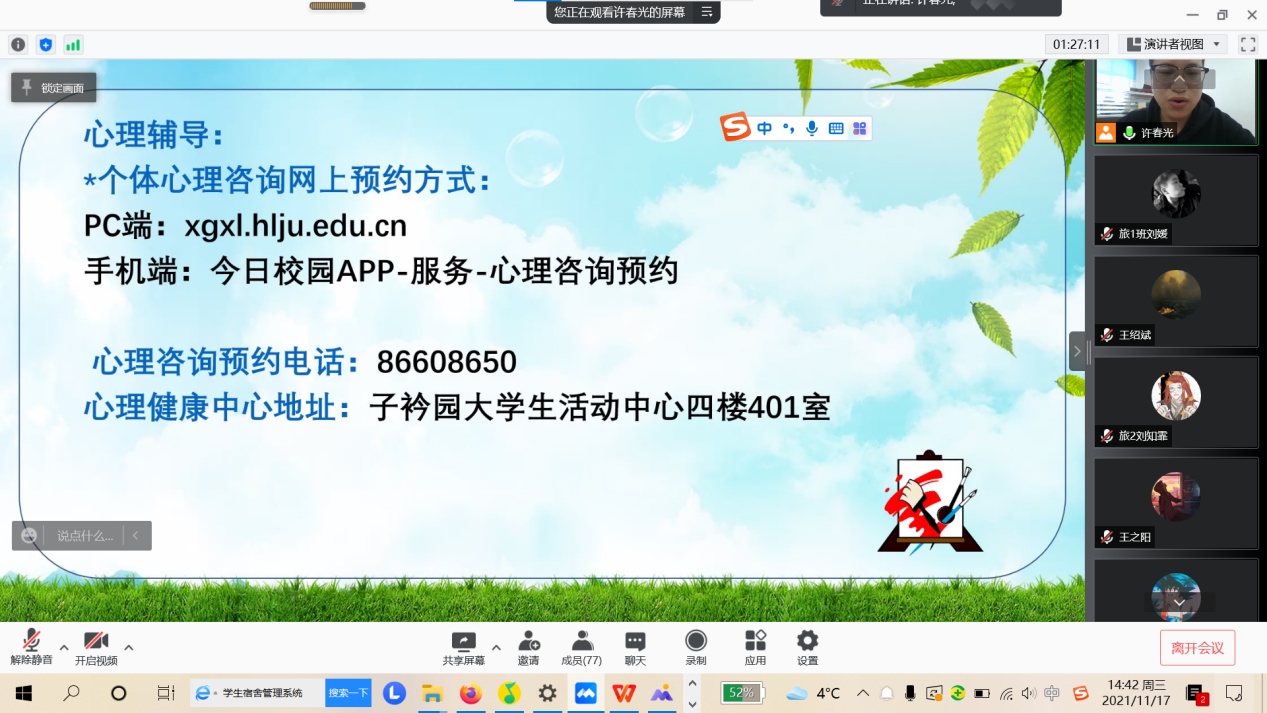
Task: Unmute microphone with 解除静音
Action: click(31, 647)
